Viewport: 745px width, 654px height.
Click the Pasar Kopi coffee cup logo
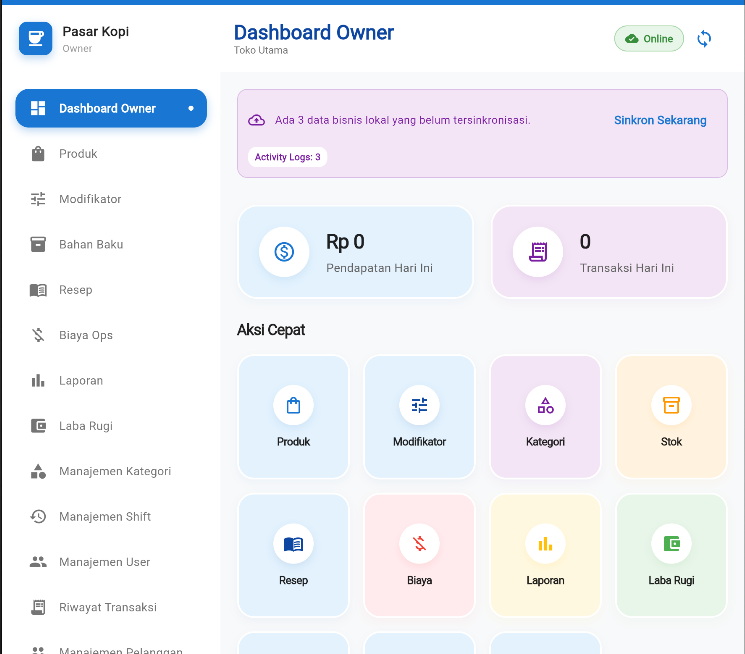tap(36, 38)
